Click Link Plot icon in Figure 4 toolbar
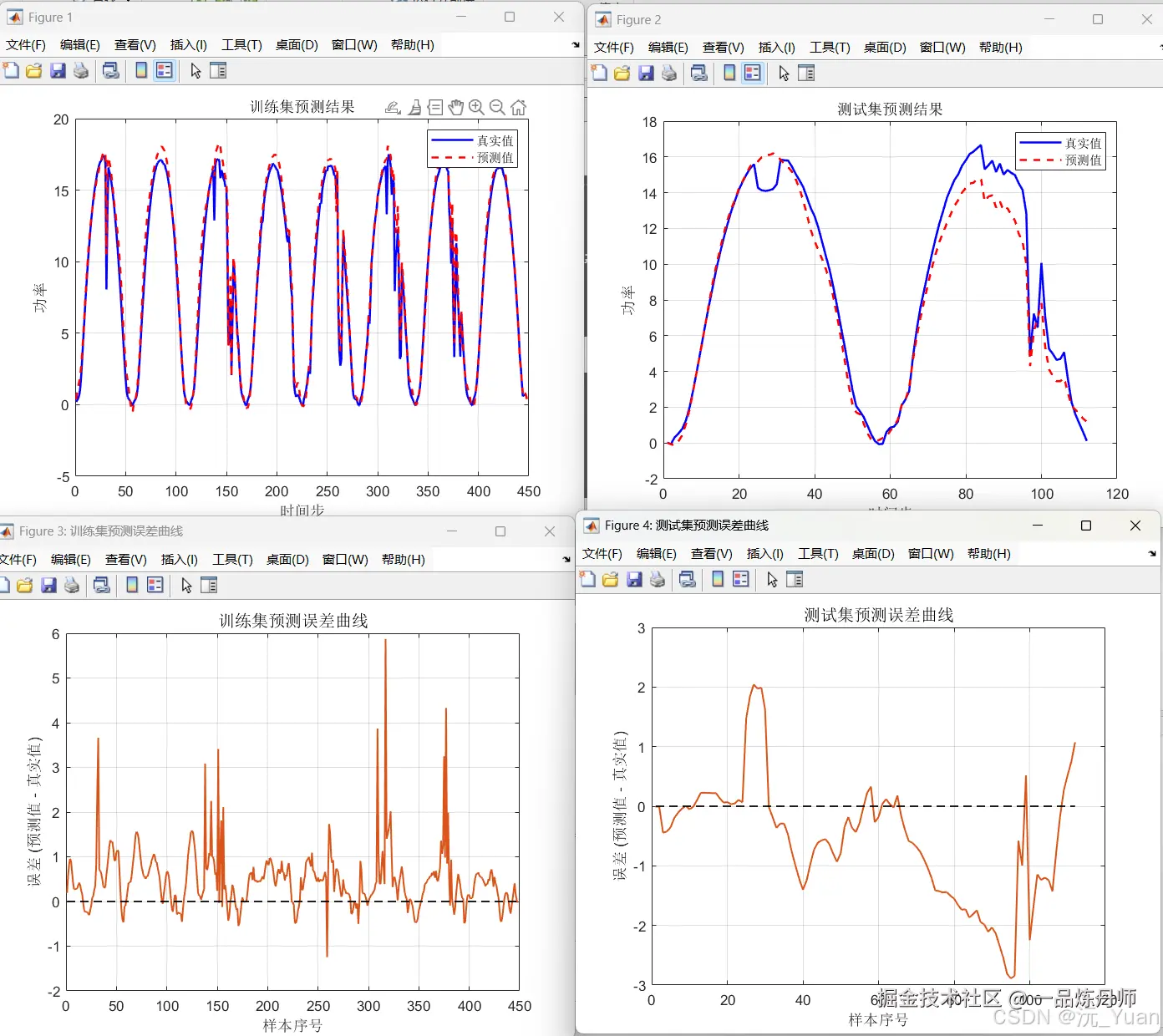The width and height of the screenshot is (1163, 1036). tap(688, 580)
